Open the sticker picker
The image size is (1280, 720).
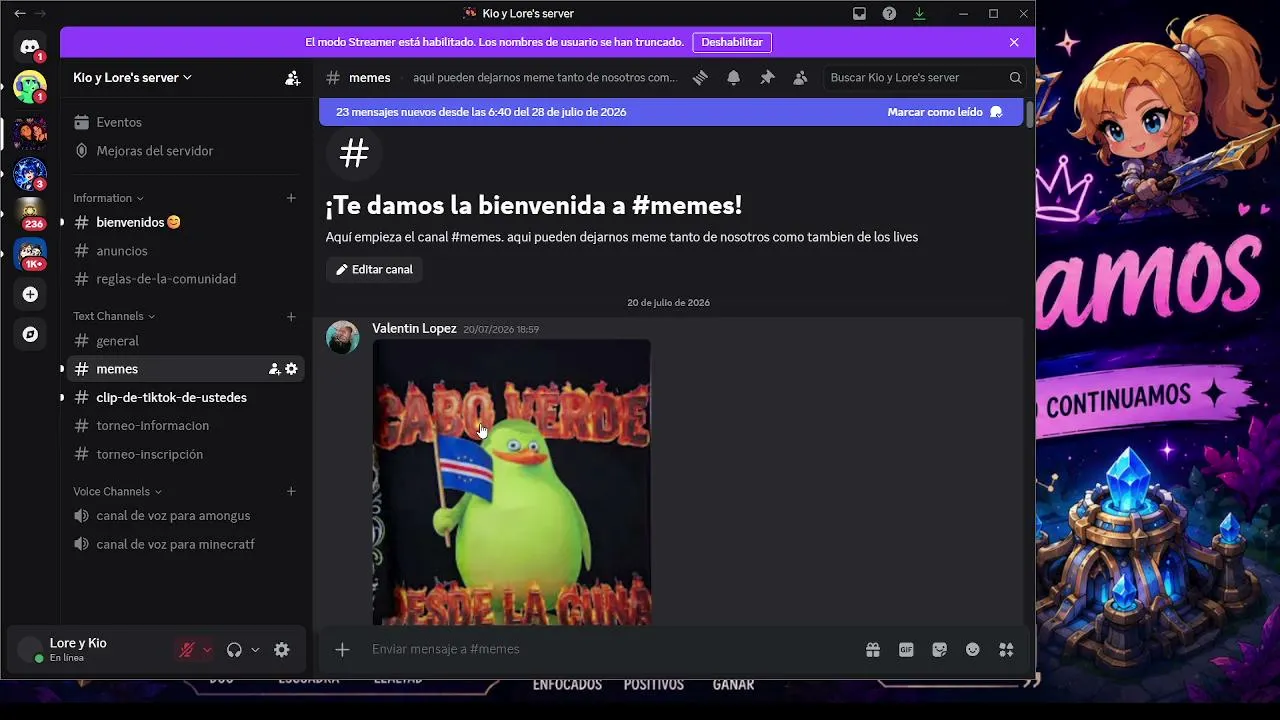click(x=939, y=650)
